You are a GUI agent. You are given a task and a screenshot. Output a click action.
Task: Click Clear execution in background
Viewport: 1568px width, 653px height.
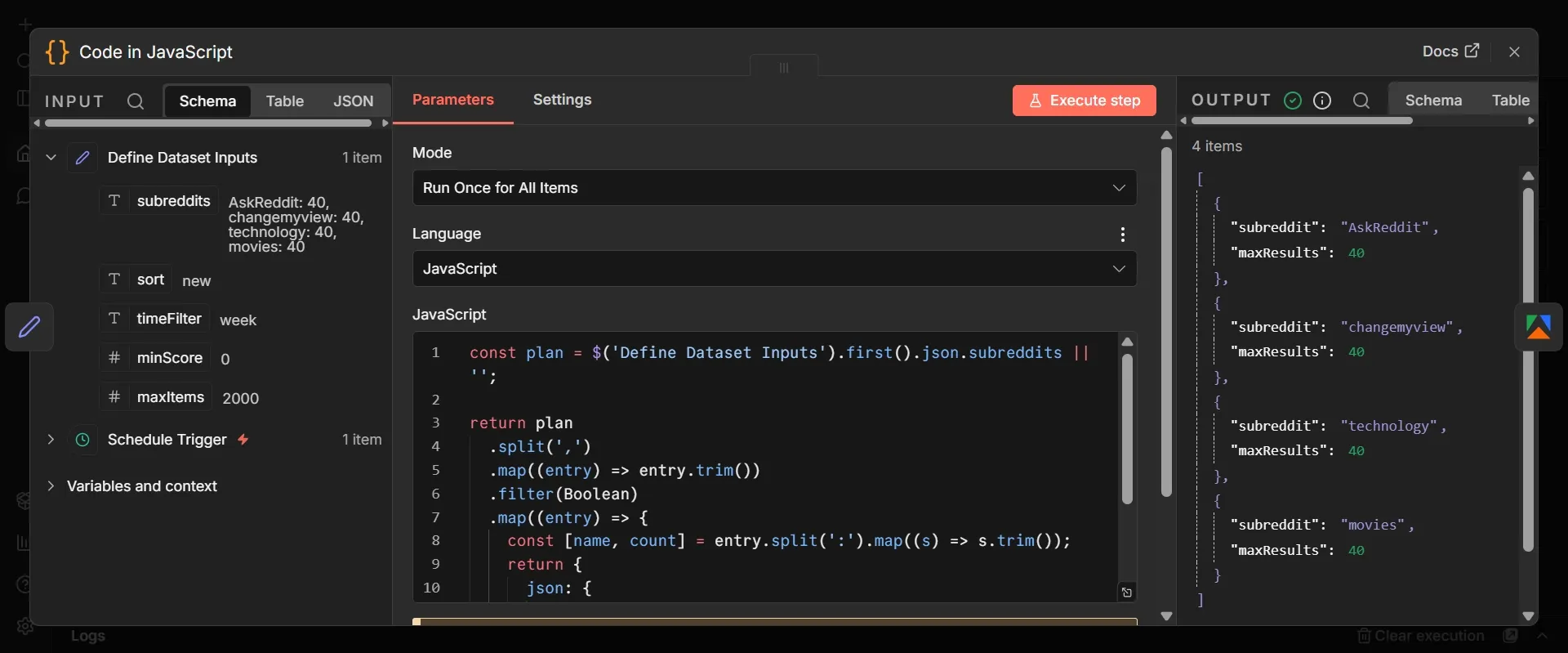tap(1421, 636)
